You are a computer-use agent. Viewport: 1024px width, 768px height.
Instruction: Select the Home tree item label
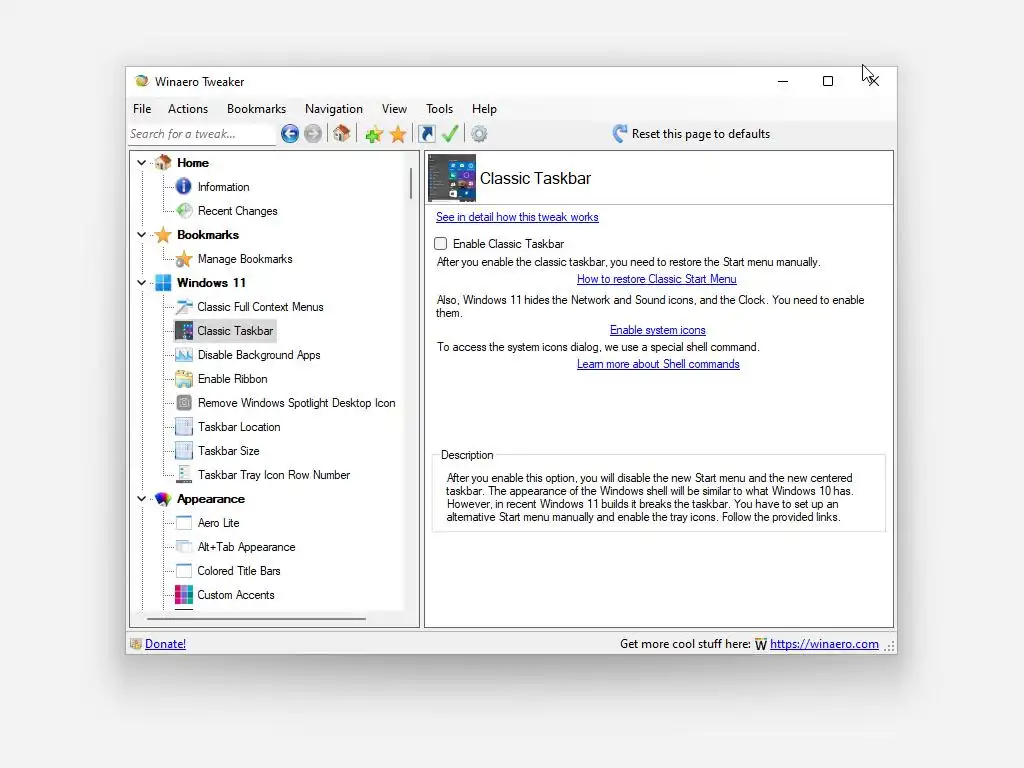point(193,163)
